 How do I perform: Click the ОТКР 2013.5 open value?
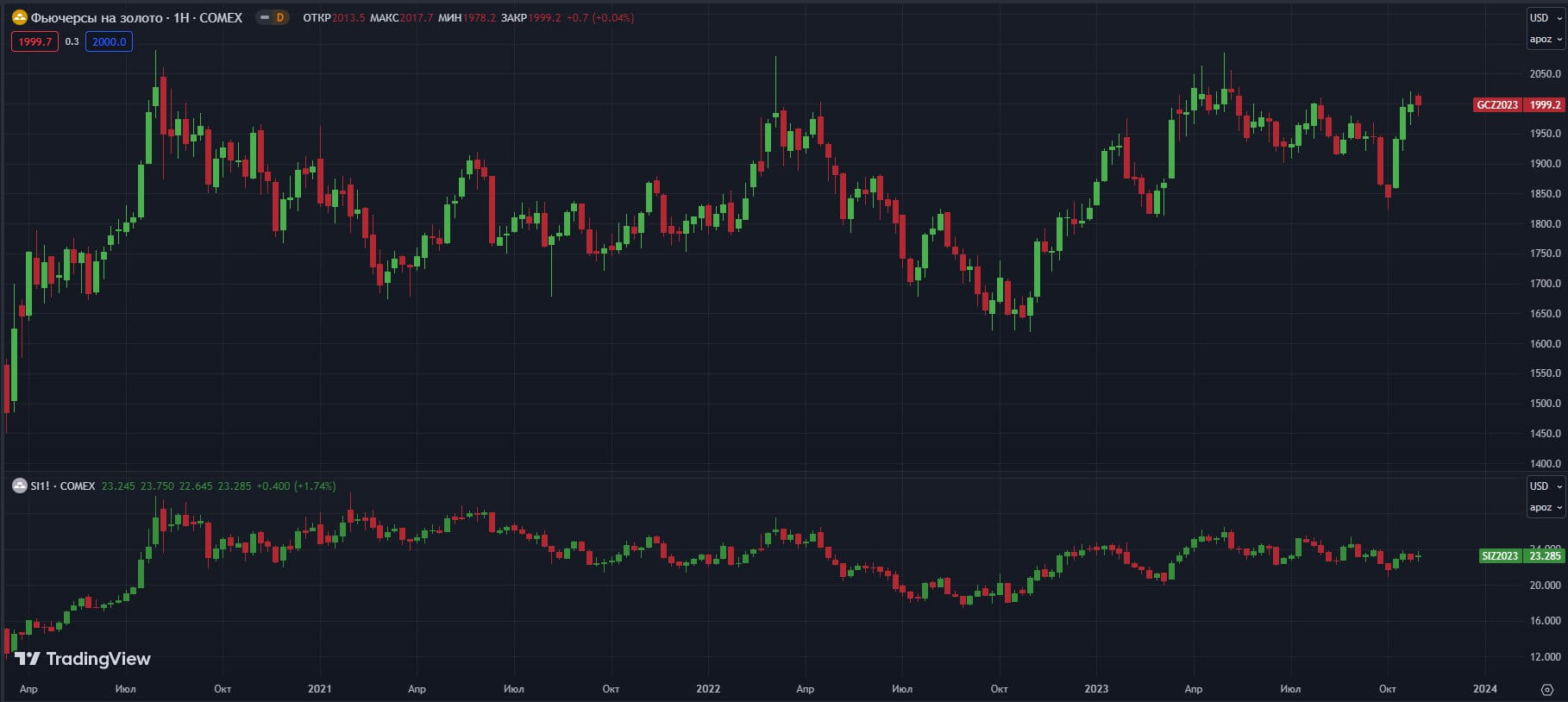click(334, 17)
